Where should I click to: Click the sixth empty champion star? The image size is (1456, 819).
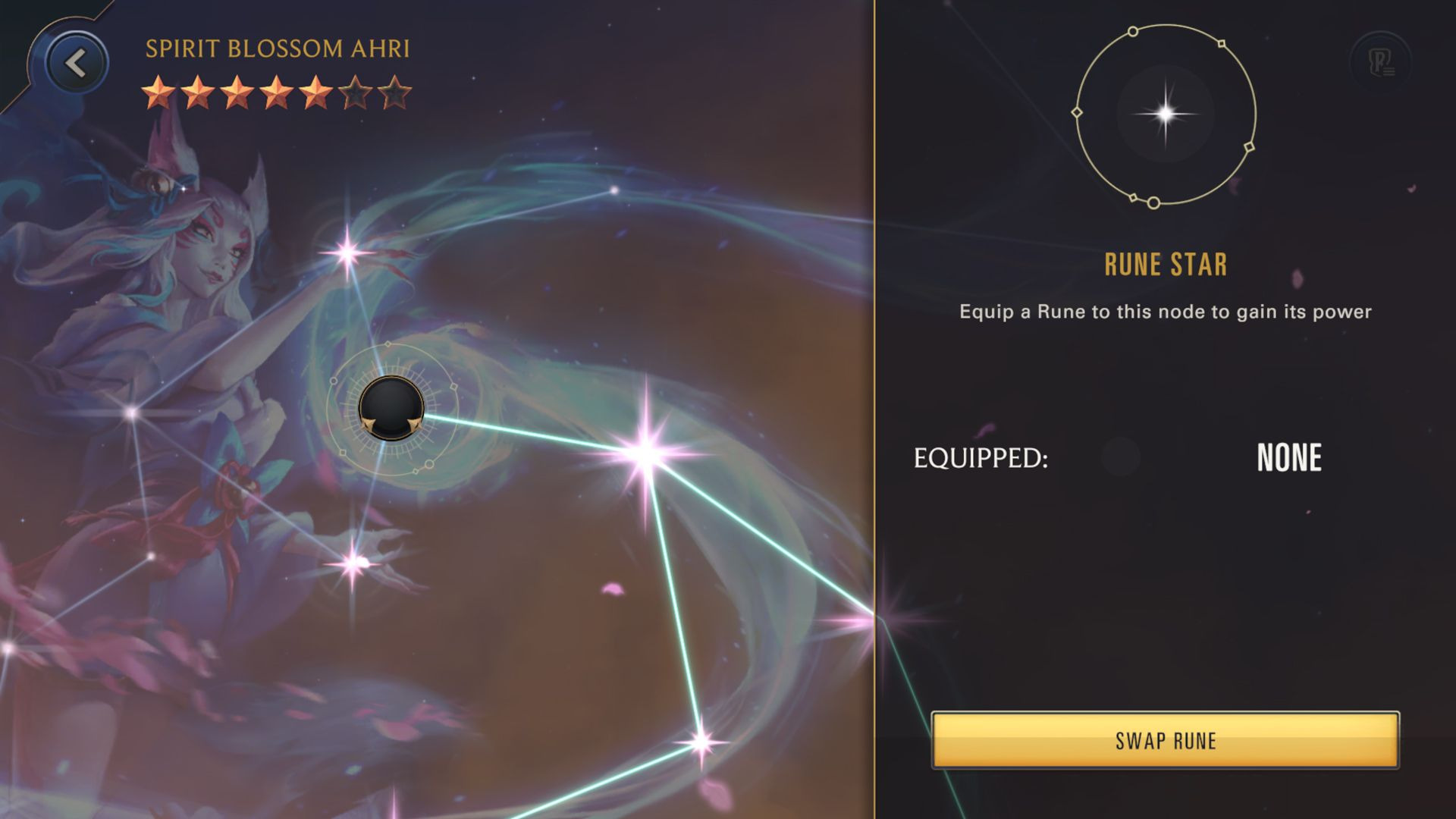[356, 93]
